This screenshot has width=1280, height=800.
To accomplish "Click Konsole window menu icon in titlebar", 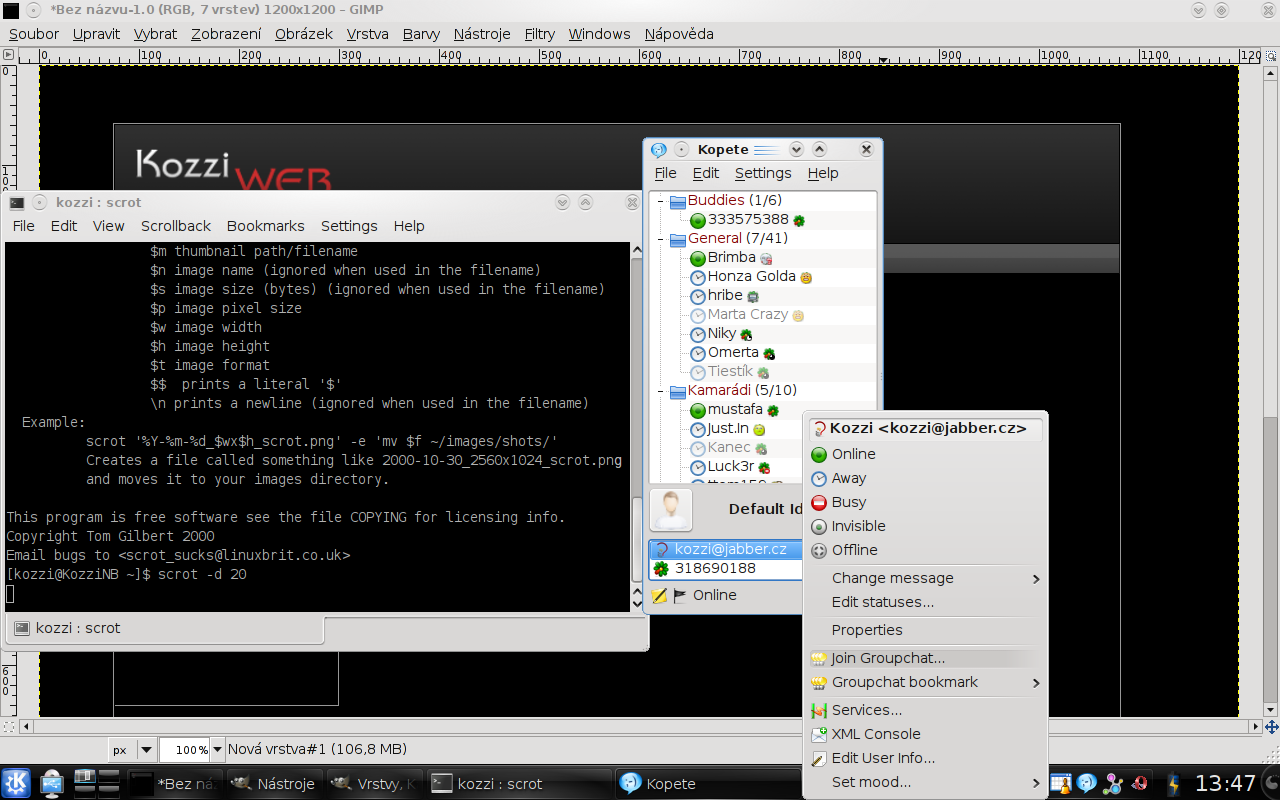I will (x=18, y=202).
